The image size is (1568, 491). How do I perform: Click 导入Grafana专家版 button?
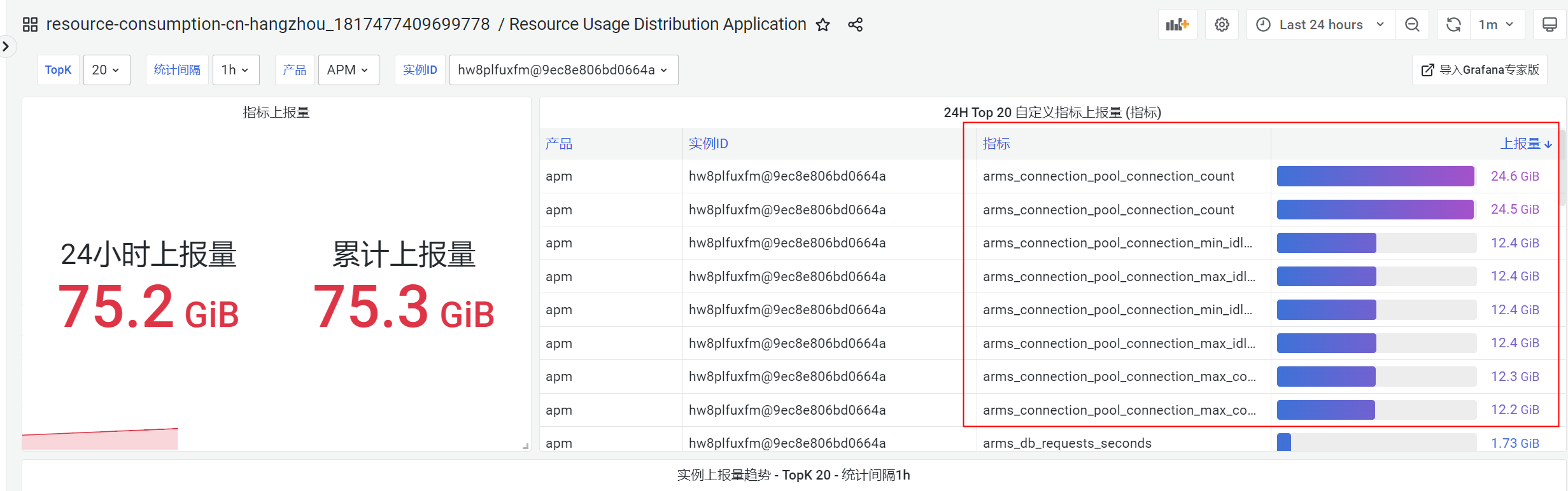click(1480, 70)
